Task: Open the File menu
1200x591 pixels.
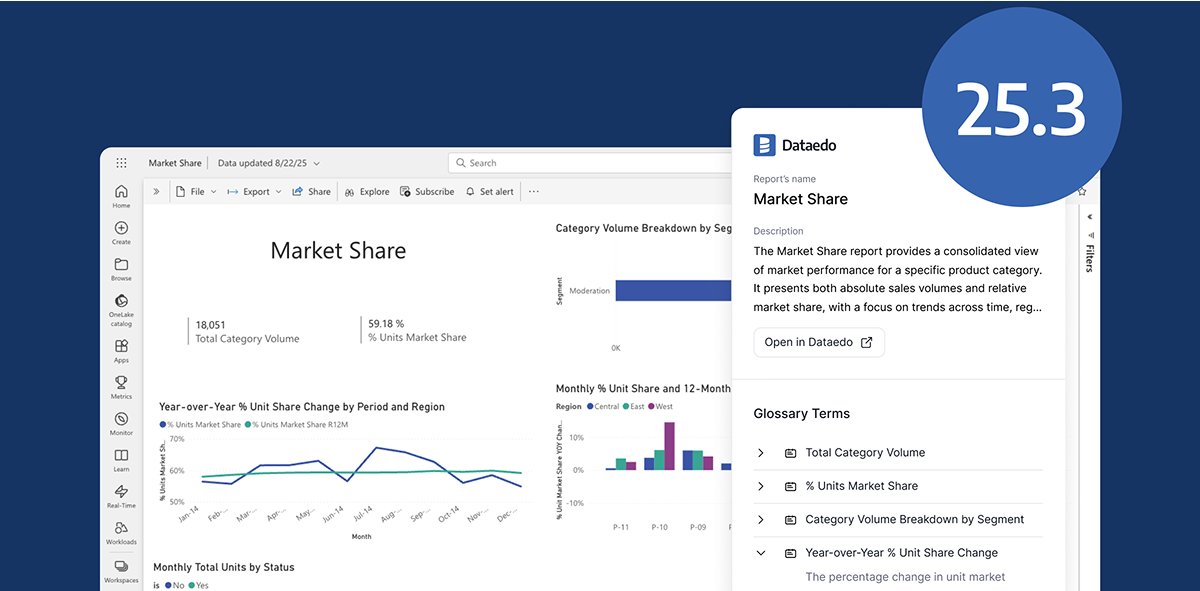Action: [195, 191]
